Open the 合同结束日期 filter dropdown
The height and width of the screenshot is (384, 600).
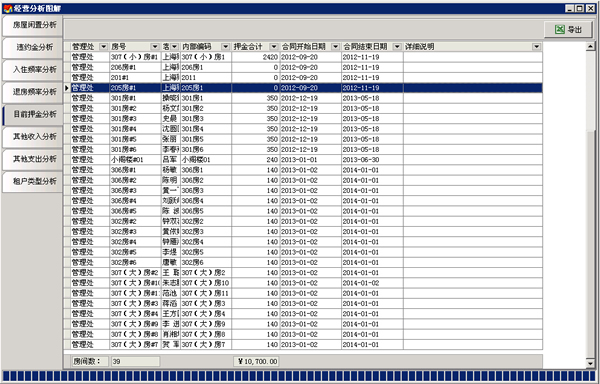(397, 47)
